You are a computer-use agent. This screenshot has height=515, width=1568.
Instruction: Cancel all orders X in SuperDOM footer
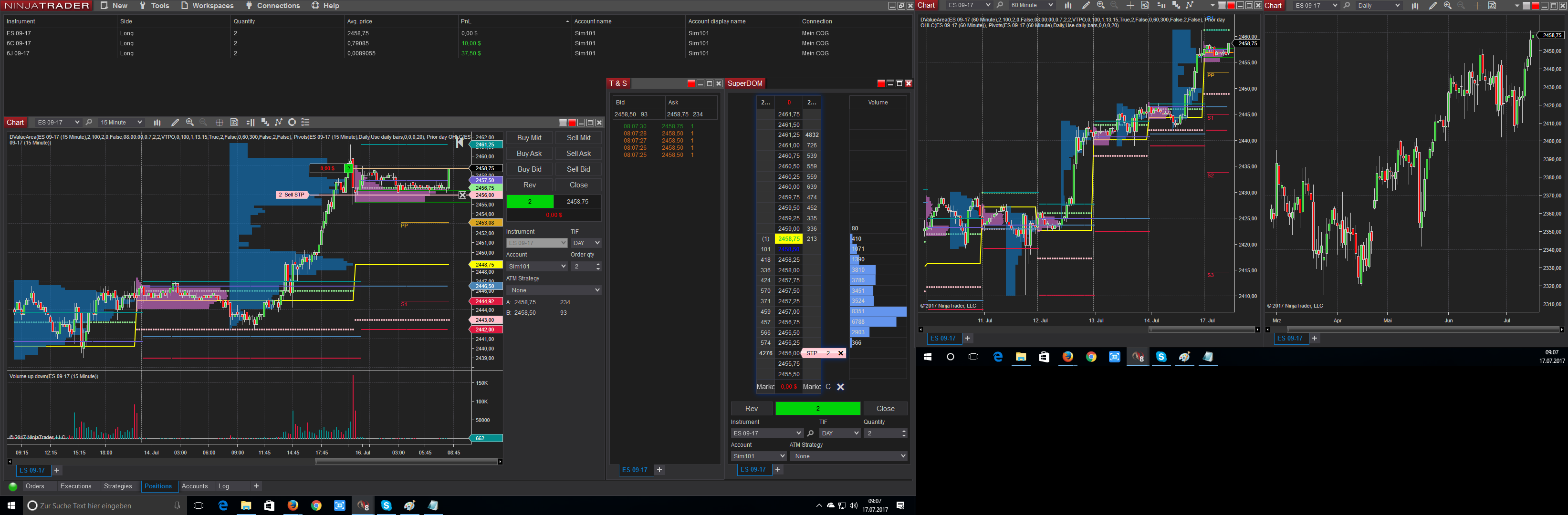coord(841,387)
